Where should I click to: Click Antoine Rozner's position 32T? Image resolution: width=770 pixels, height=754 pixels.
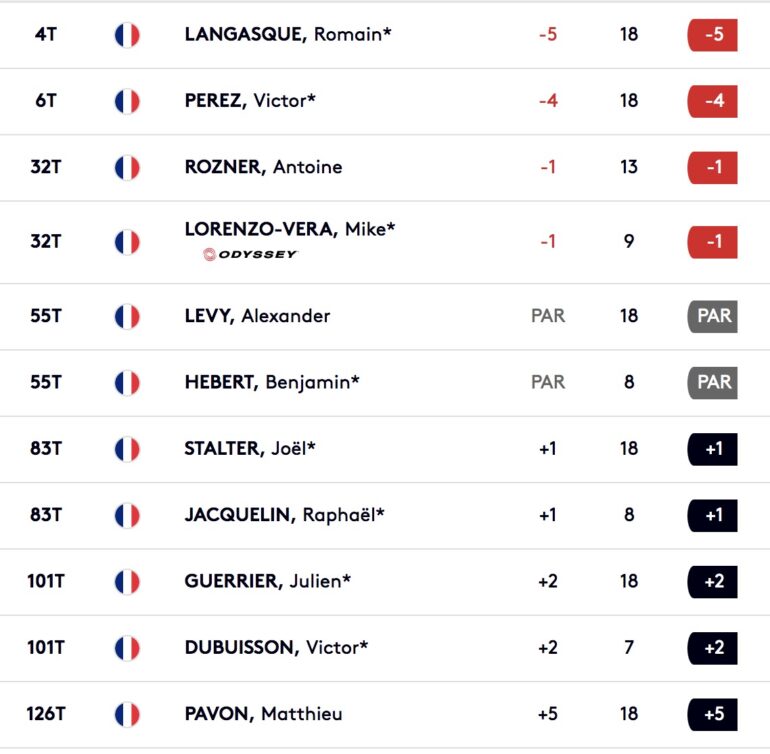click(x=46, y=167)
